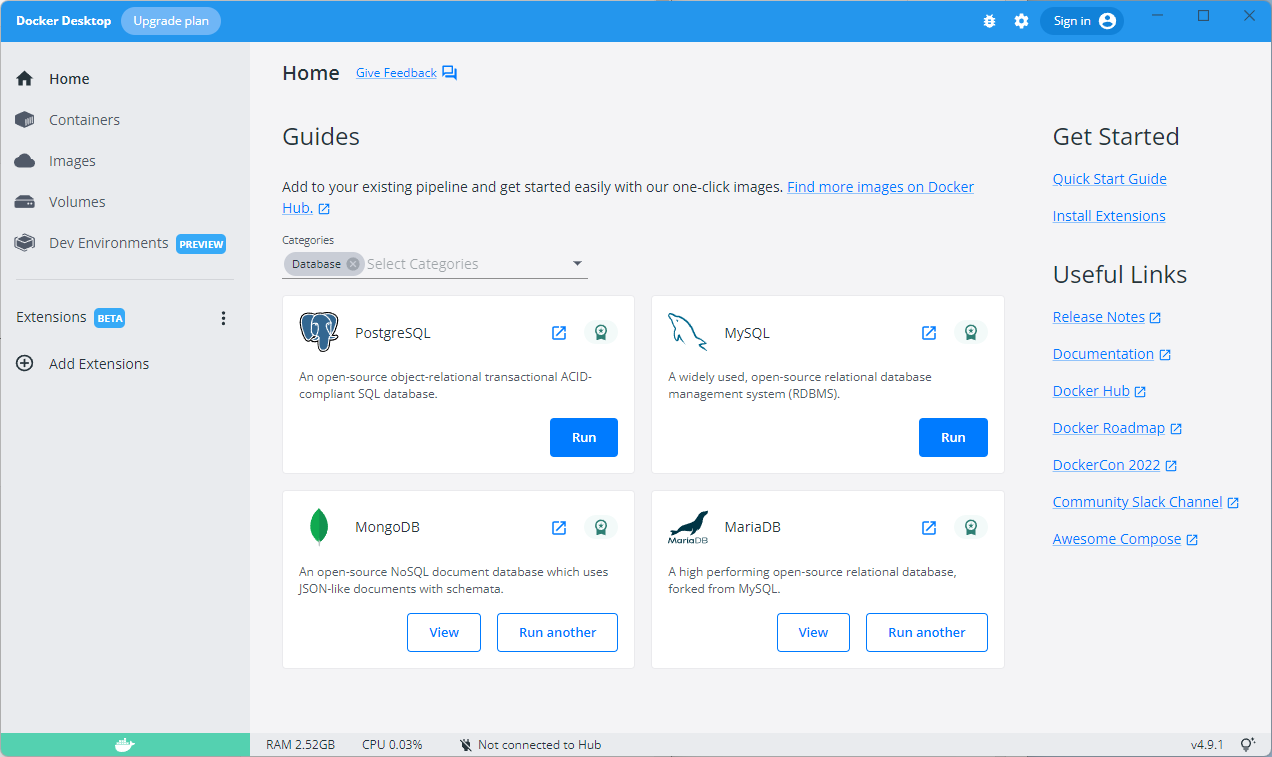
Task: Click the Dev Environments box icon
Action: coord(25,243)
